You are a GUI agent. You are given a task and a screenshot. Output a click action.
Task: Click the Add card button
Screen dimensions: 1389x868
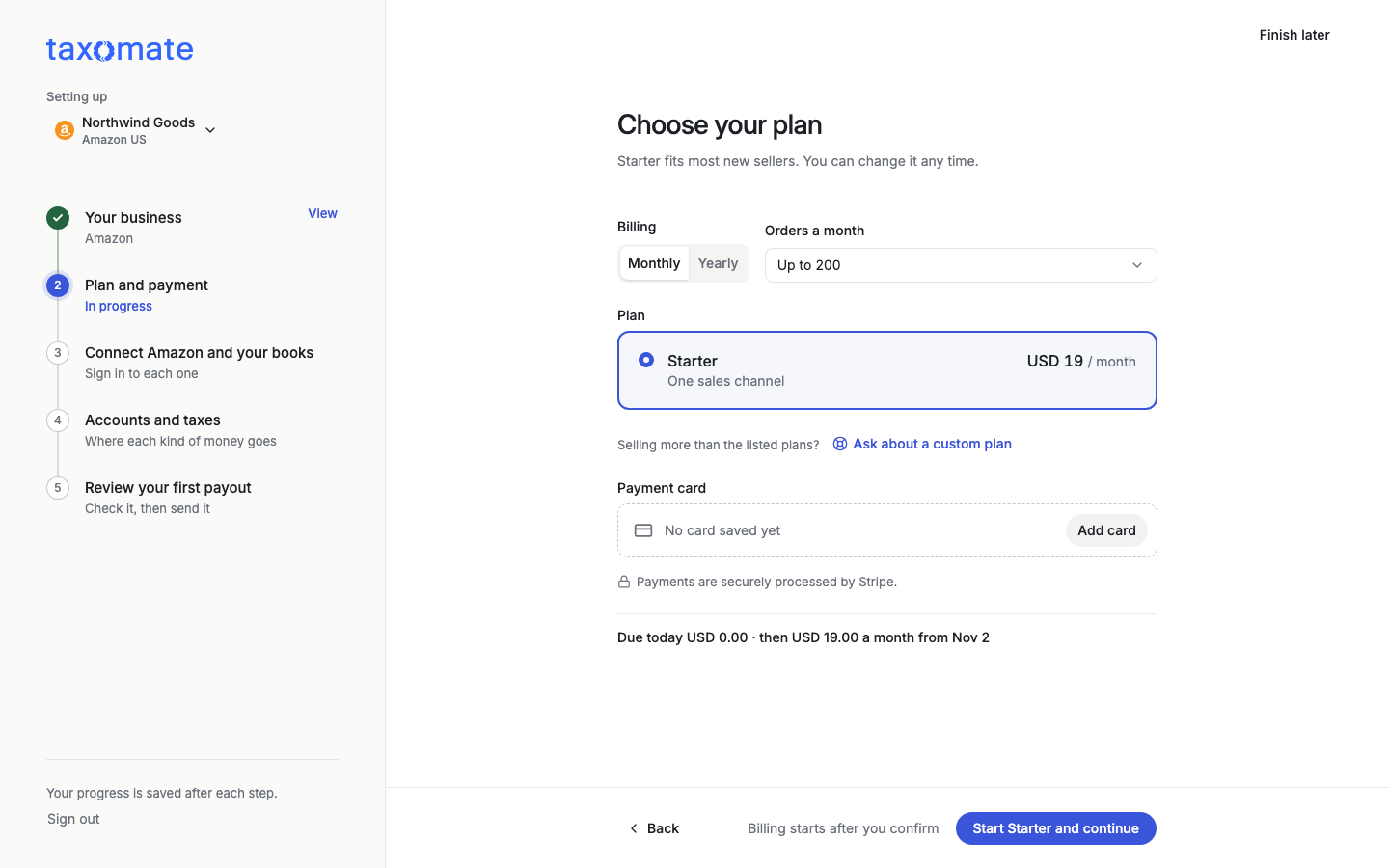tap(1106, 530)
